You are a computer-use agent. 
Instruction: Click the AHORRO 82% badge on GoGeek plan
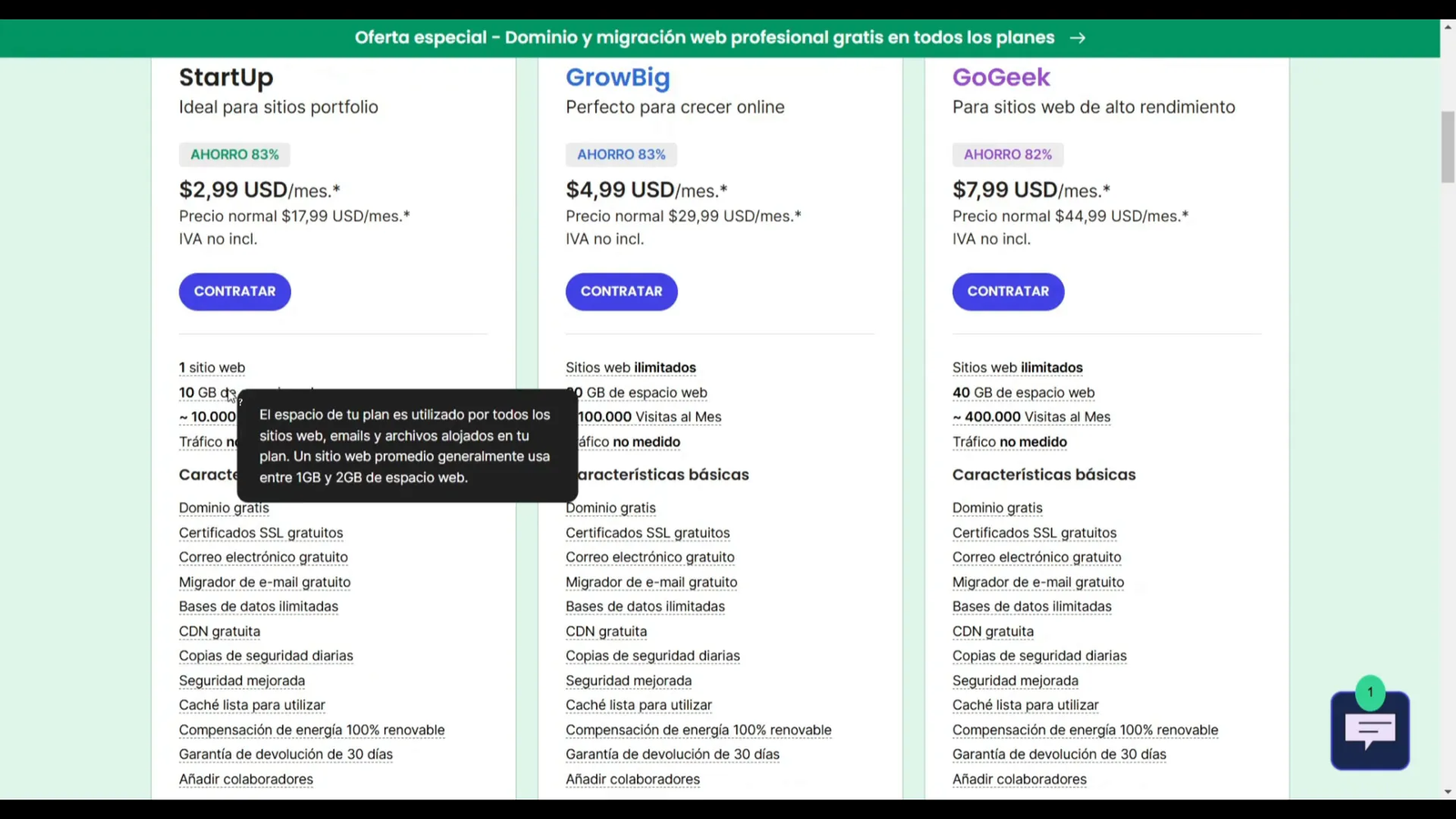click(x=1007, y=154)
